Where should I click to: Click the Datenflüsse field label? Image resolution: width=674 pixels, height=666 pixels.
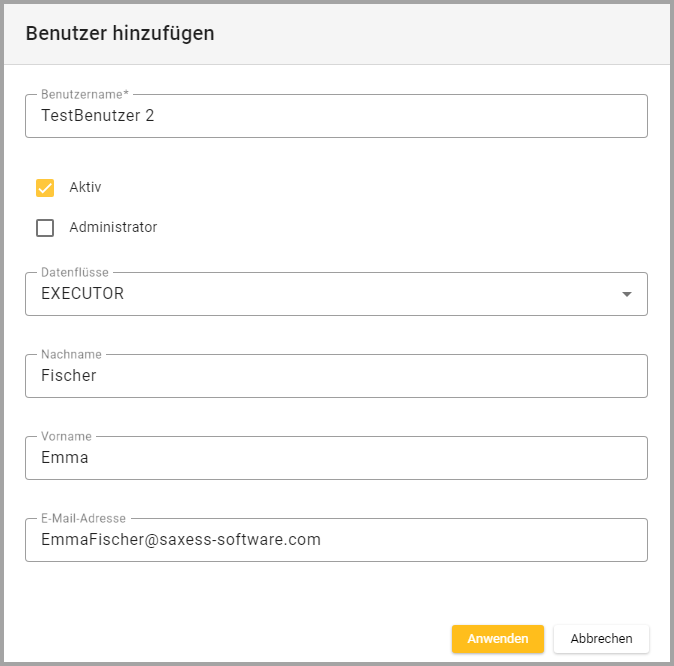[75, 272]
